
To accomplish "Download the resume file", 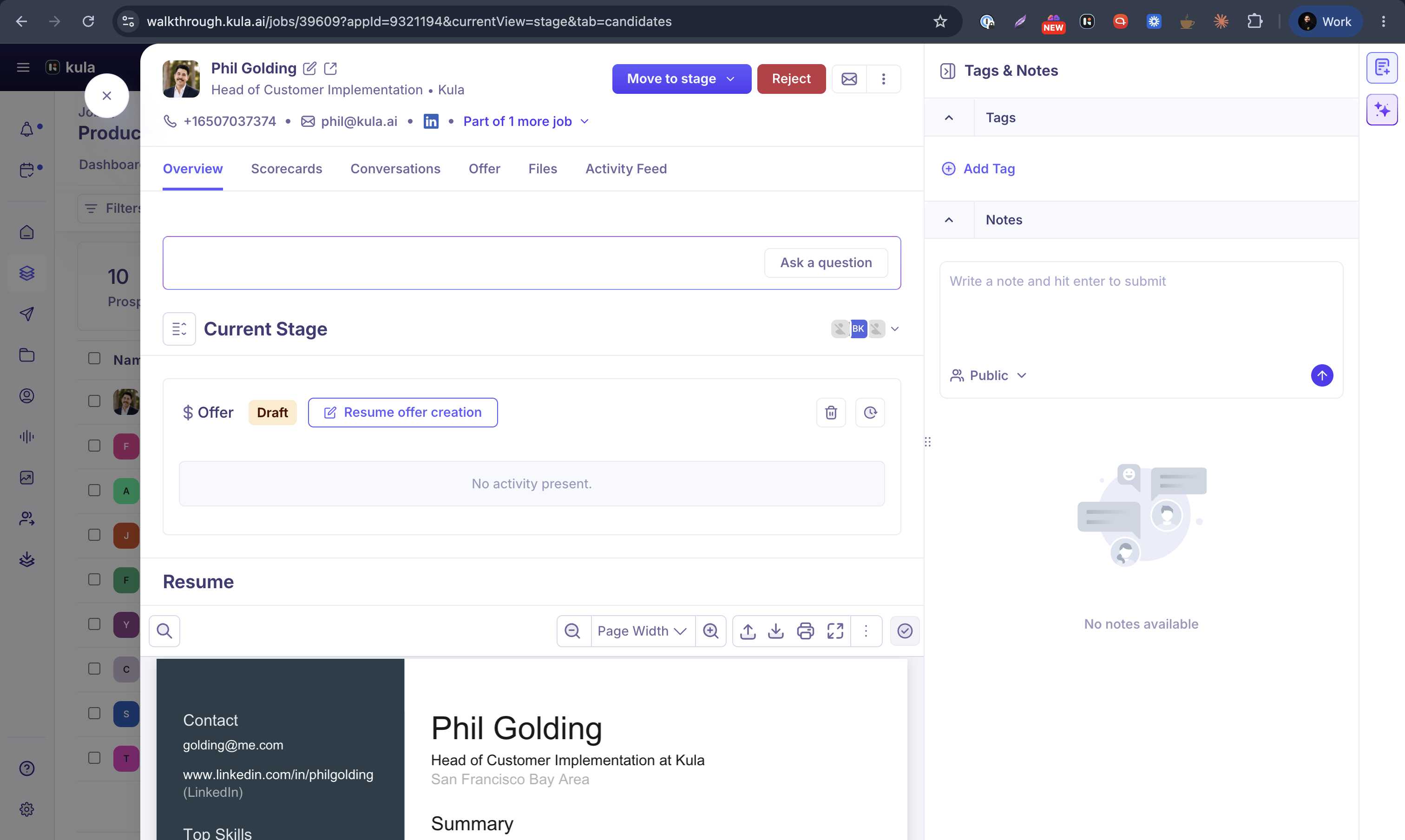I will [775, 630].
